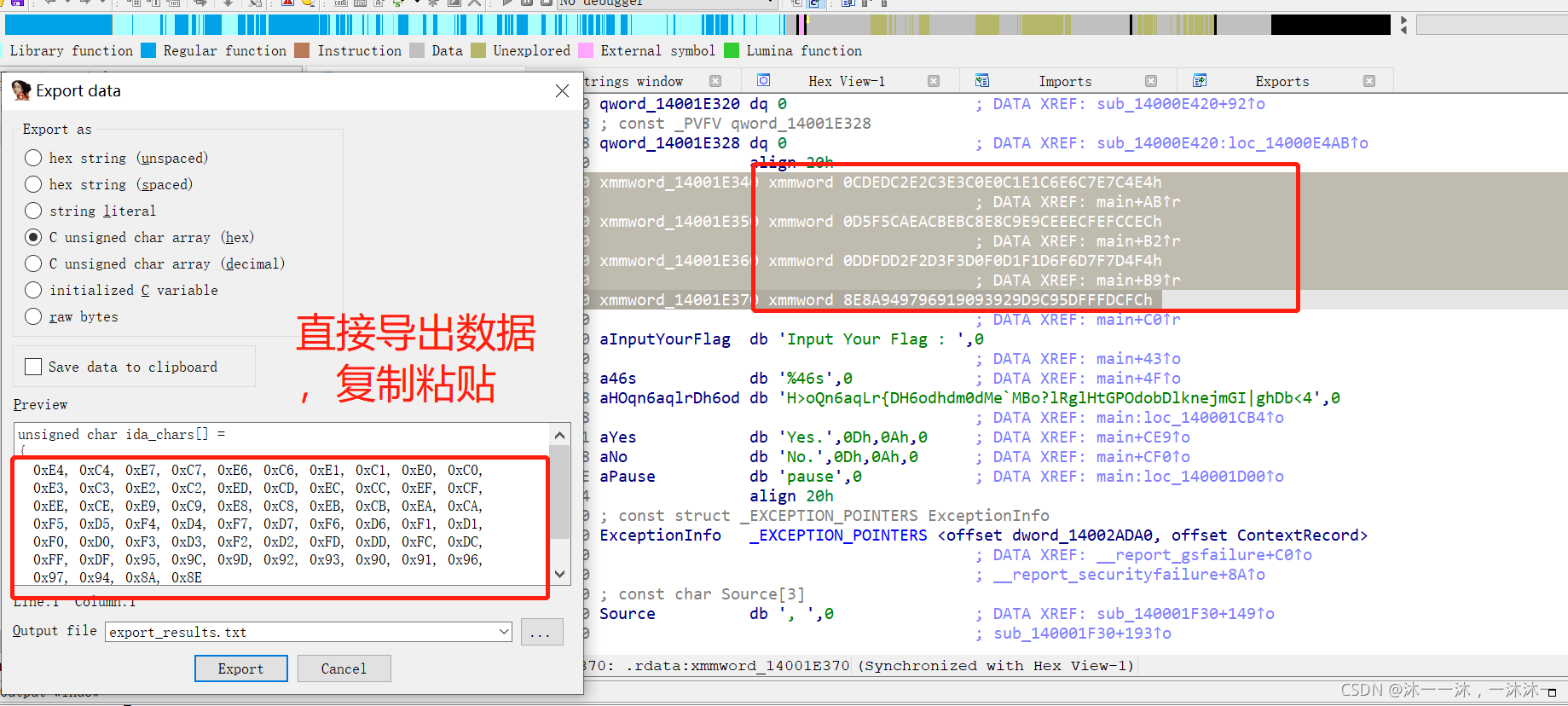Choose string literal export option

[33, 211]
